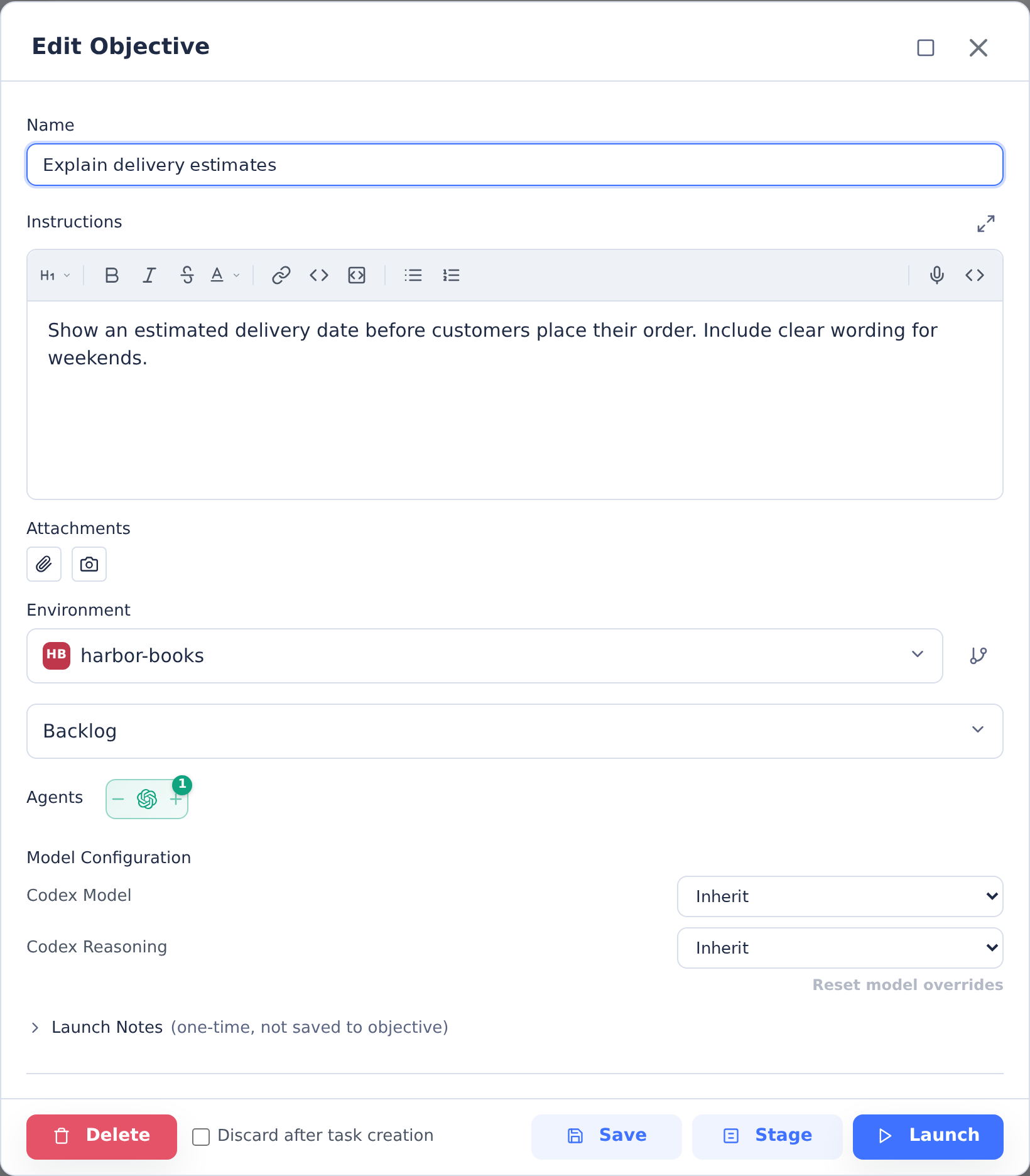Click the Name input field

(x=515, y=165)
